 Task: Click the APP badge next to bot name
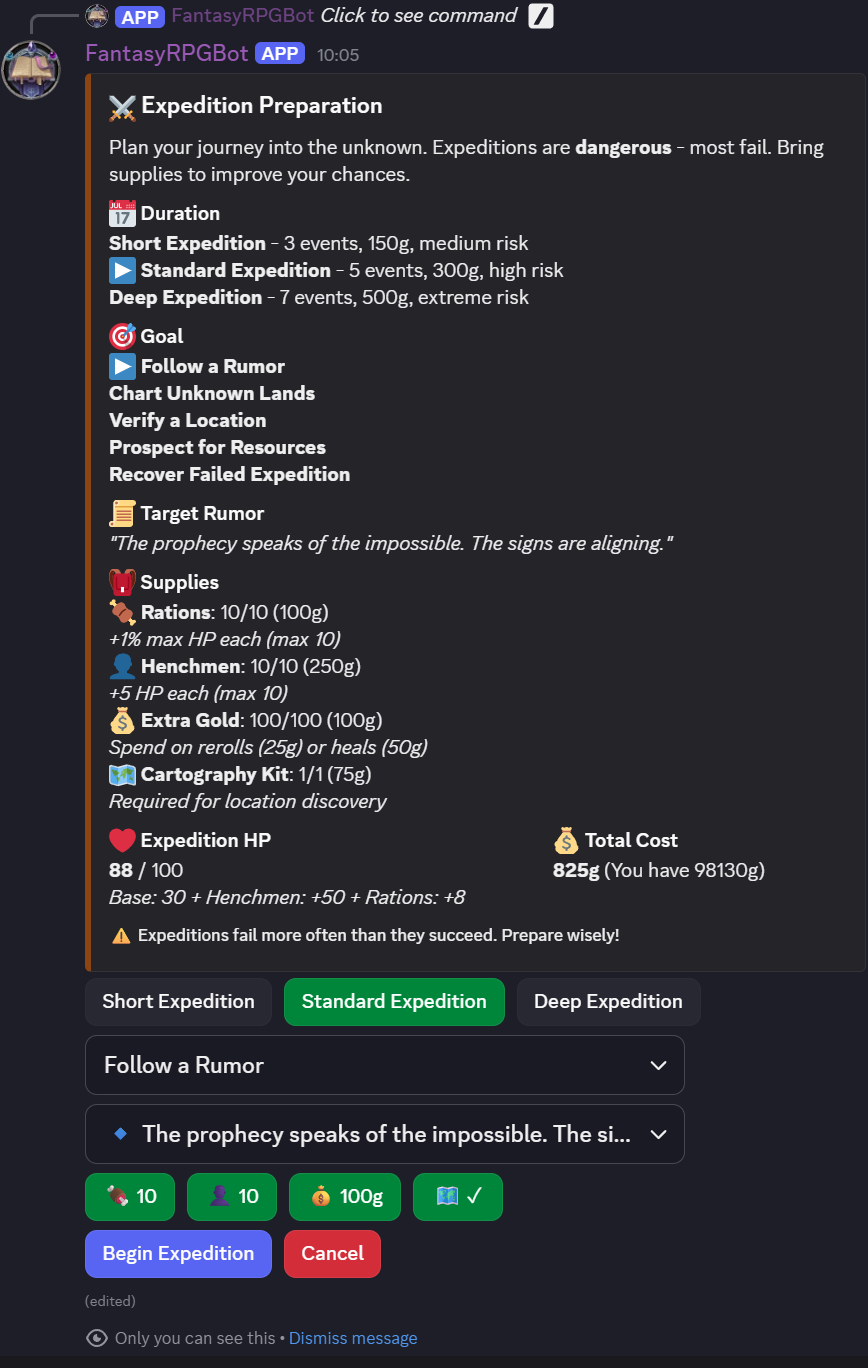pos(280,54)
